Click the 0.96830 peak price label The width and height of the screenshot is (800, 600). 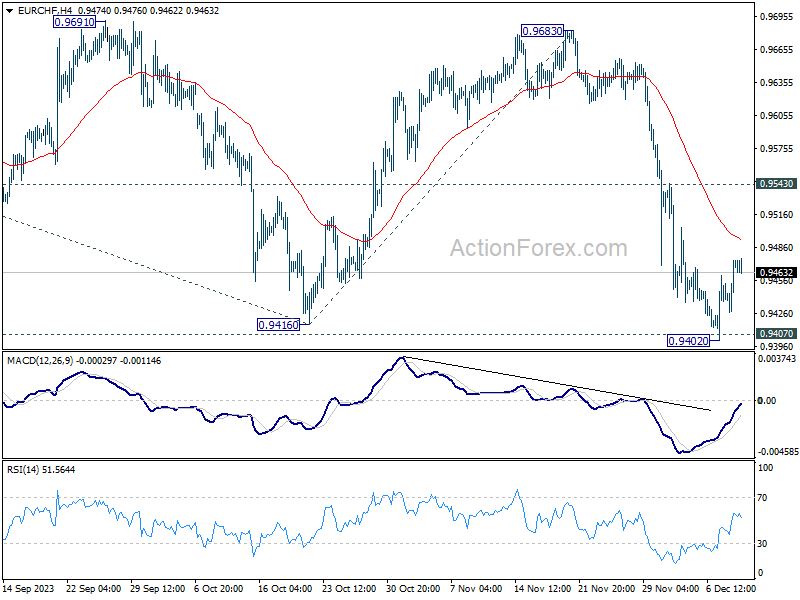542,31
